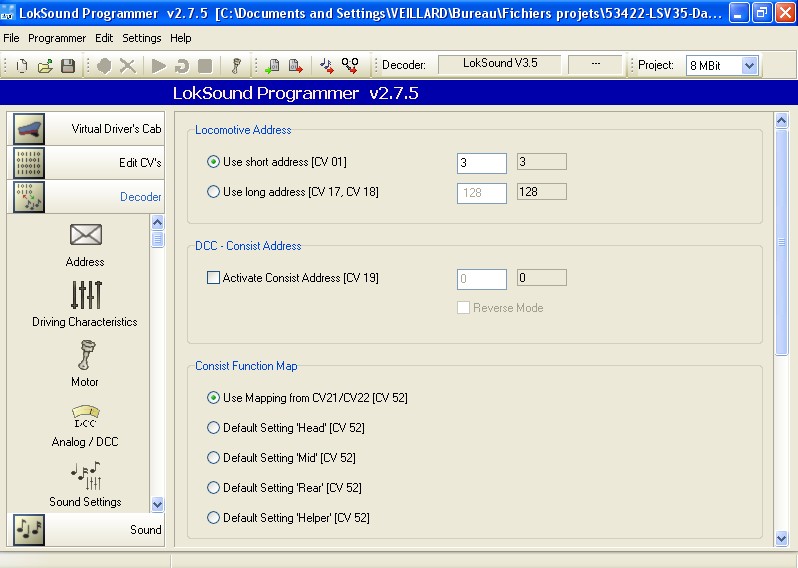Click the write sound notes icon with red arrow
The width and height of the screenshot is (798, 568).
(x=327, y=66)
